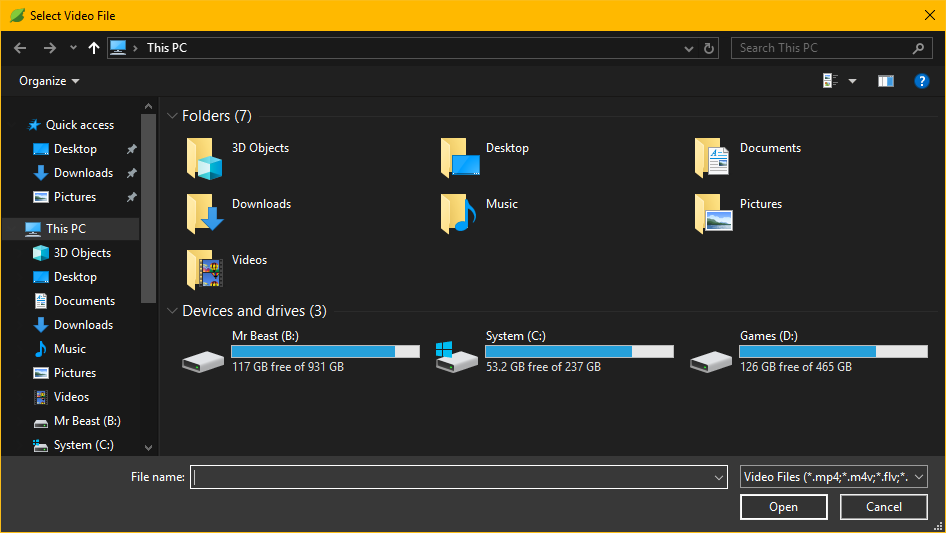Open the Video Files type filter dropdown
The image size is (946, 533).
tap(834, 477)
